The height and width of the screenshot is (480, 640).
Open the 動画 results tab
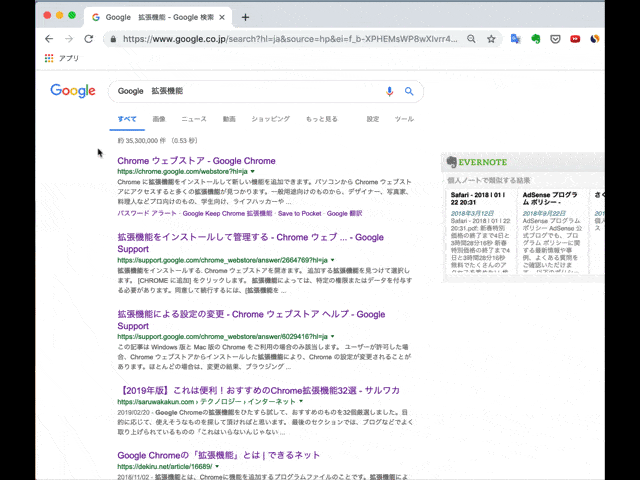(x=229, y=119)
